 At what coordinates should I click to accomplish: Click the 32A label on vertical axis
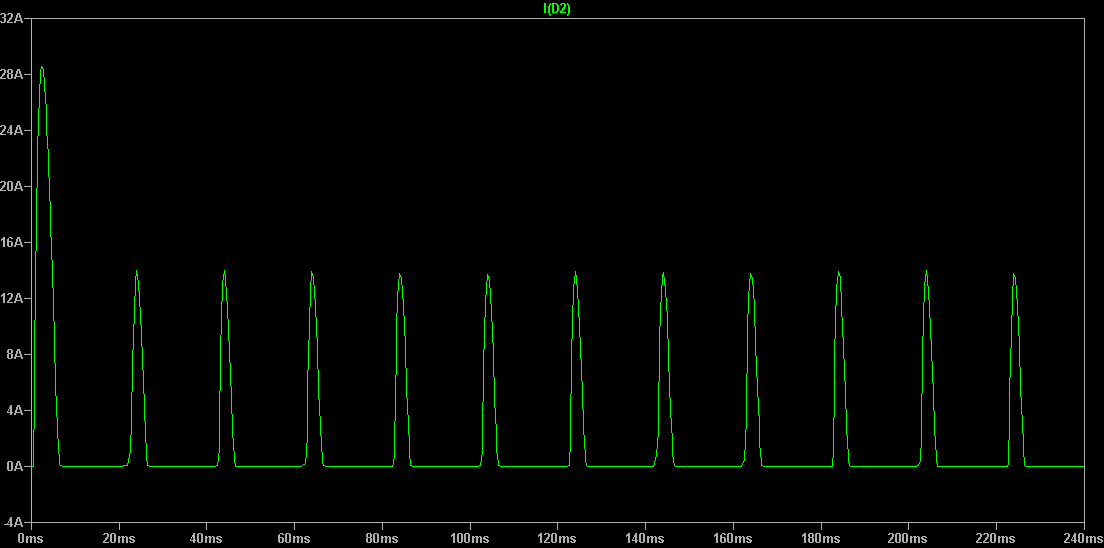pos(13,19)
